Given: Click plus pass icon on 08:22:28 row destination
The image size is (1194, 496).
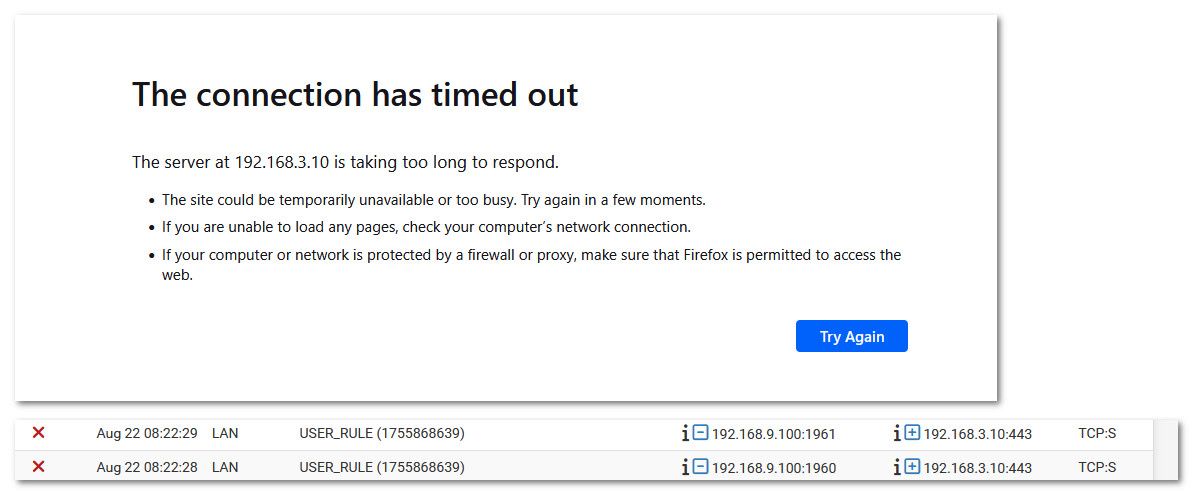Looking at the screenshot, I should pyautogui.click(x=912, y=466).
